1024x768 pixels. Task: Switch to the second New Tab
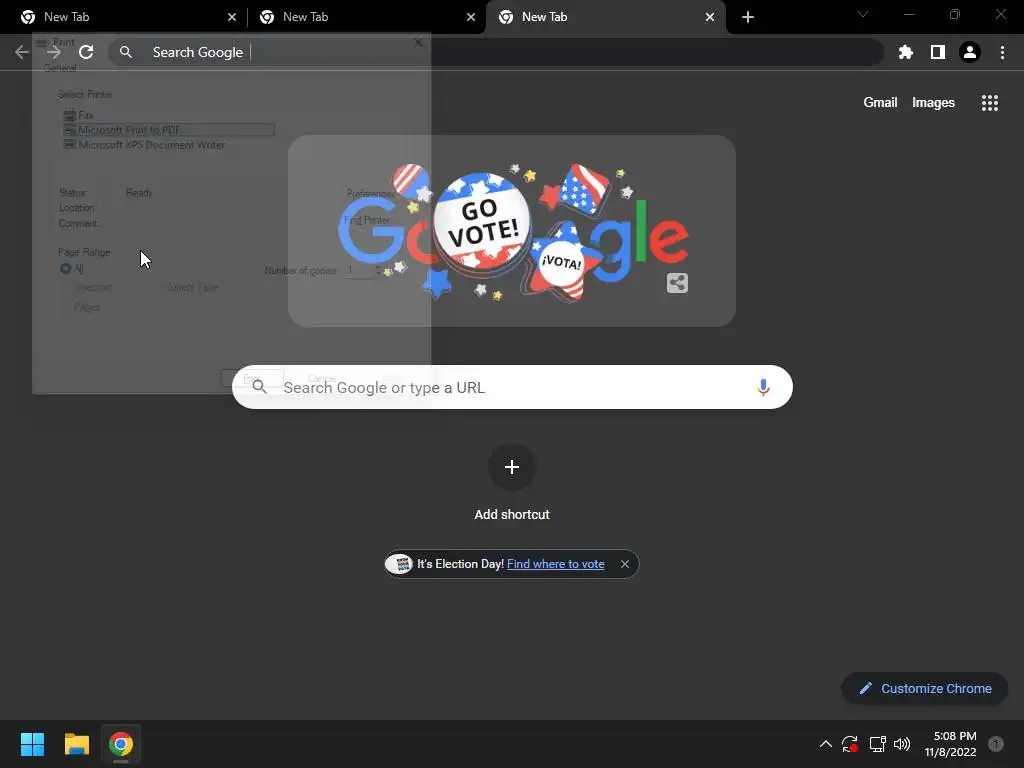[x=364, y=17]
